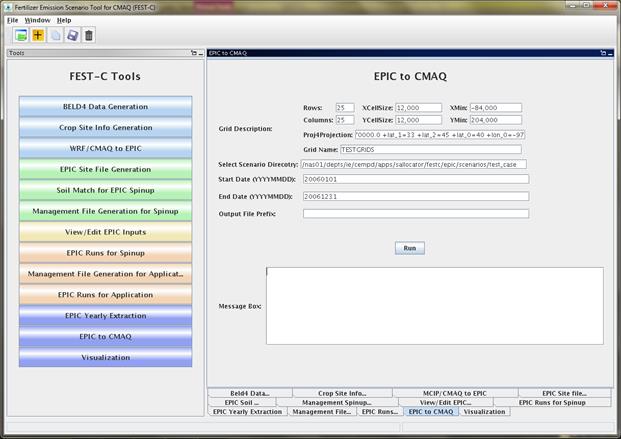Viewport: 621px width, 439px height.
Task: Select BELD4 Data Generation tool
Action: click(105, 107)
